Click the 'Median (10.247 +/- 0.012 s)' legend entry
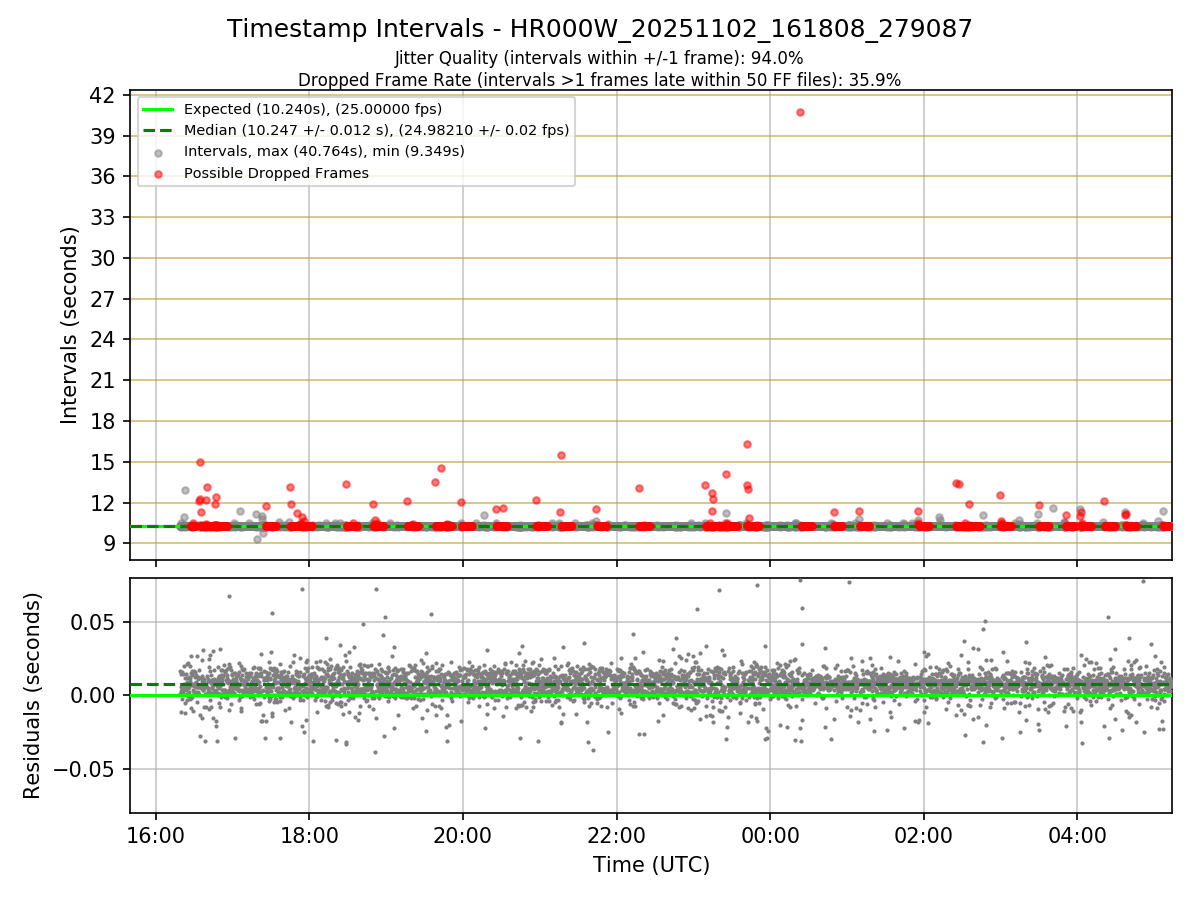The height and width of the screenshot is (900, 1200). [377, 130]
